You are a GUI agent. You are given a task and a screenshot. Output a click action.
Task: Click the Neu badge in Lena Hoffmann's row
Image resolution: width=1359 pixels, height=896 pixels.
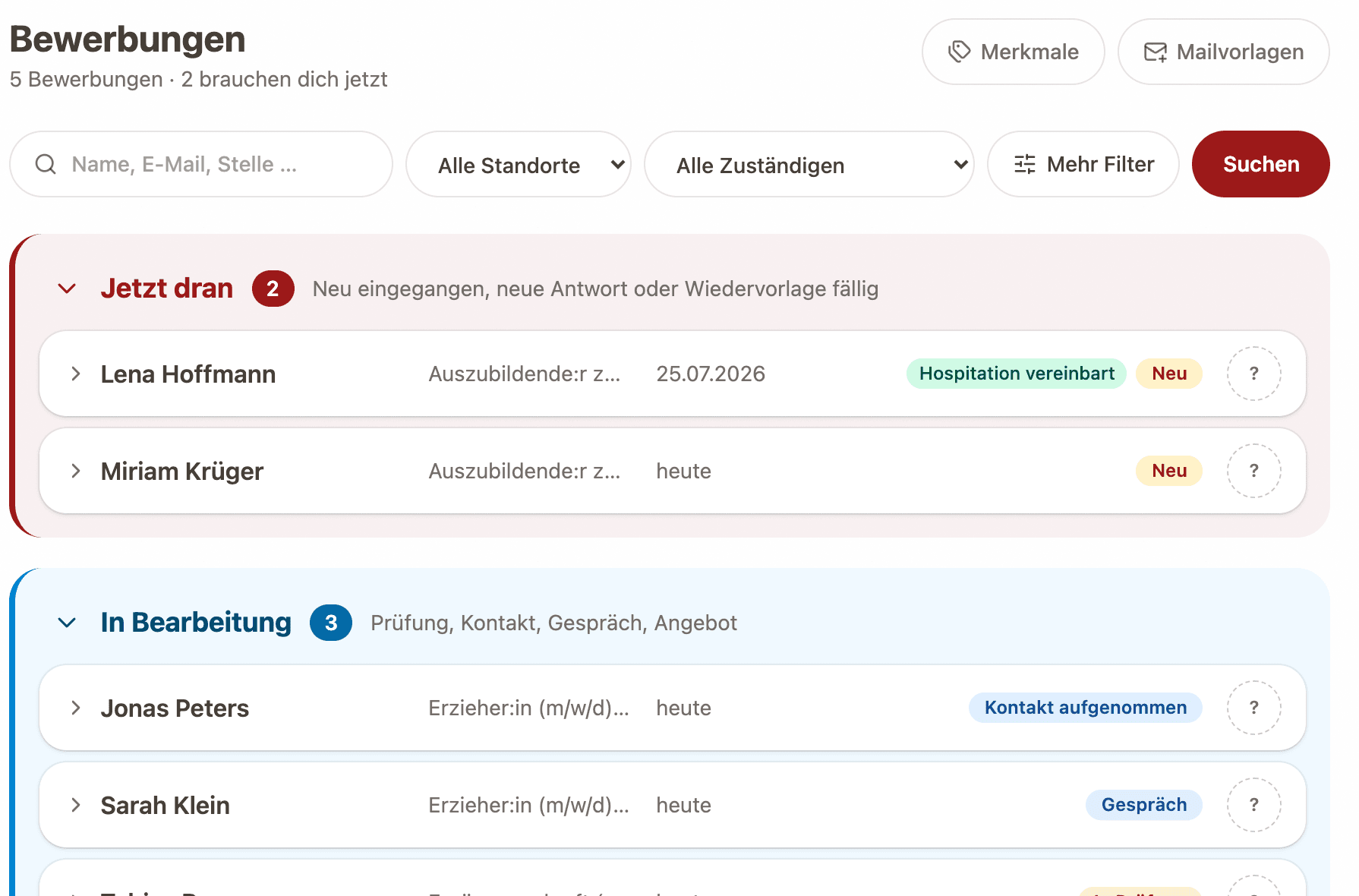click(1169, 374)
